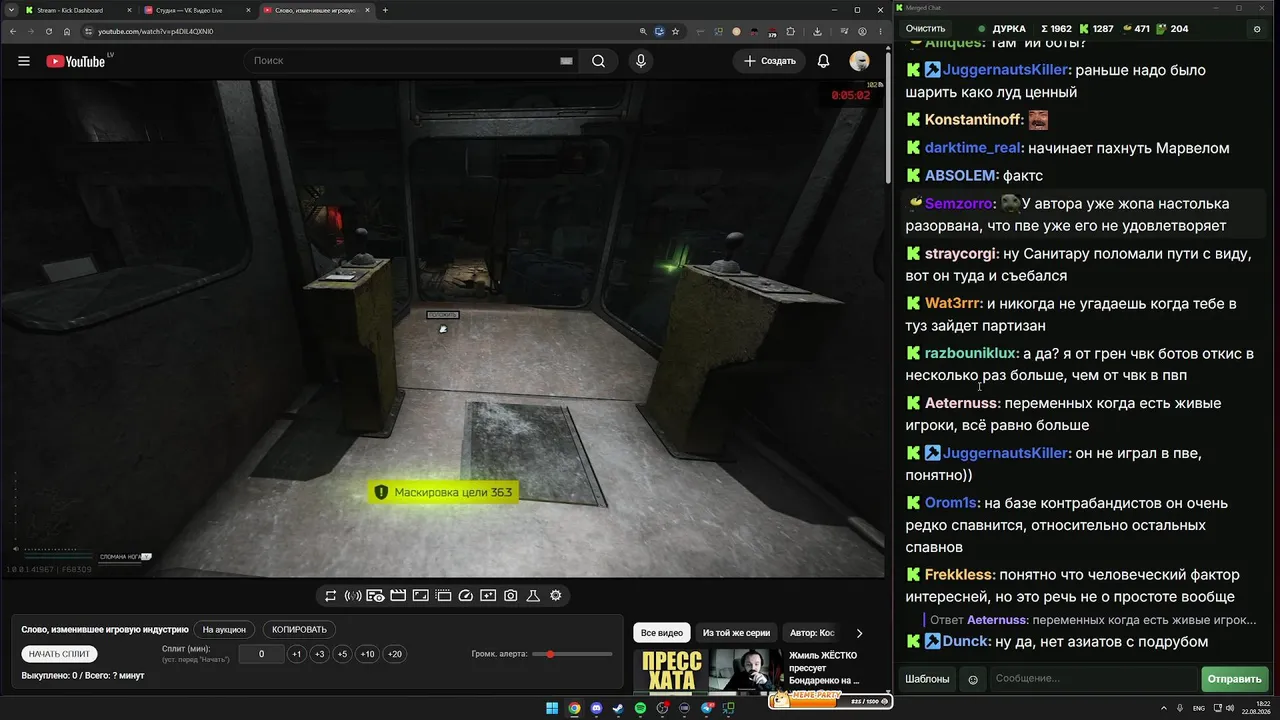This screenshot has height=720, width=1280.
Task: Add +10 minutes to split
Action: (368, 654)
